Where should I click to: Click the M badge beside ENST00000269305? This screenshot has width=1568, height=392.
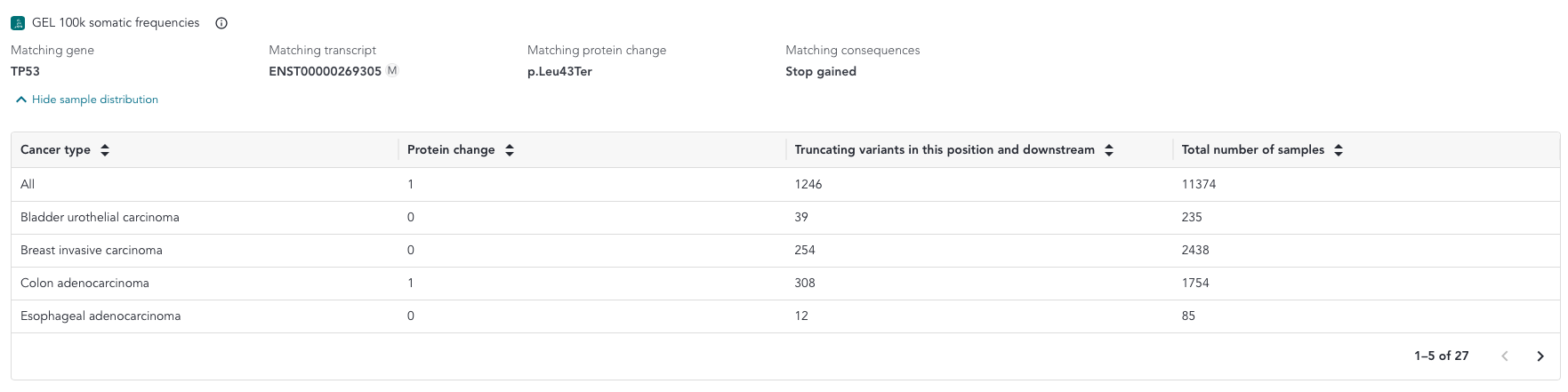[392, 70]
